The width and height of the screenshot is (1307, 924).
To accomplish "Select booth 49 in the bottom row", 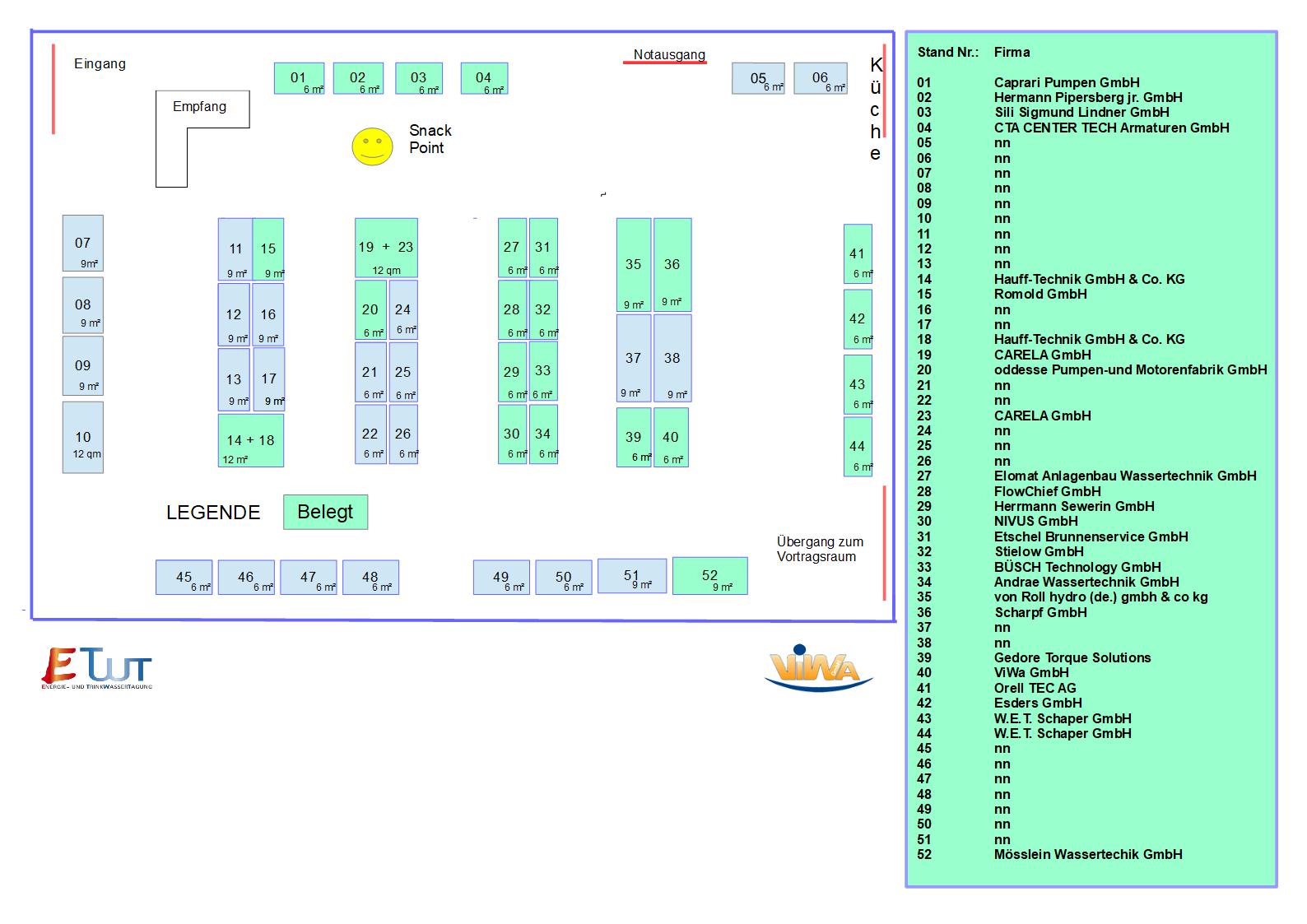I will tap(501, 578).
